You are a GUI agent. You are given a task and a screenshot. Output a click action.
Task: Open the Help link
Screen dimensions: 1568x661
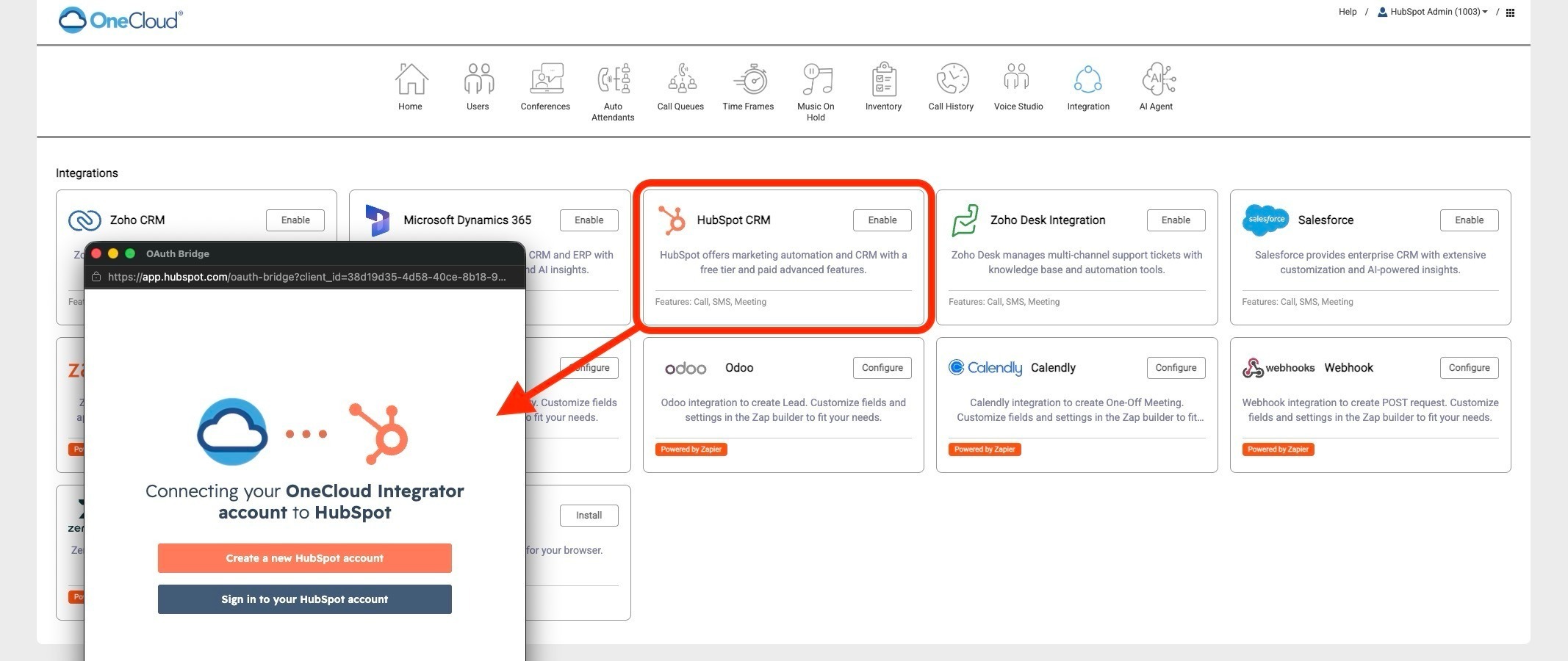coord(1348,12)
